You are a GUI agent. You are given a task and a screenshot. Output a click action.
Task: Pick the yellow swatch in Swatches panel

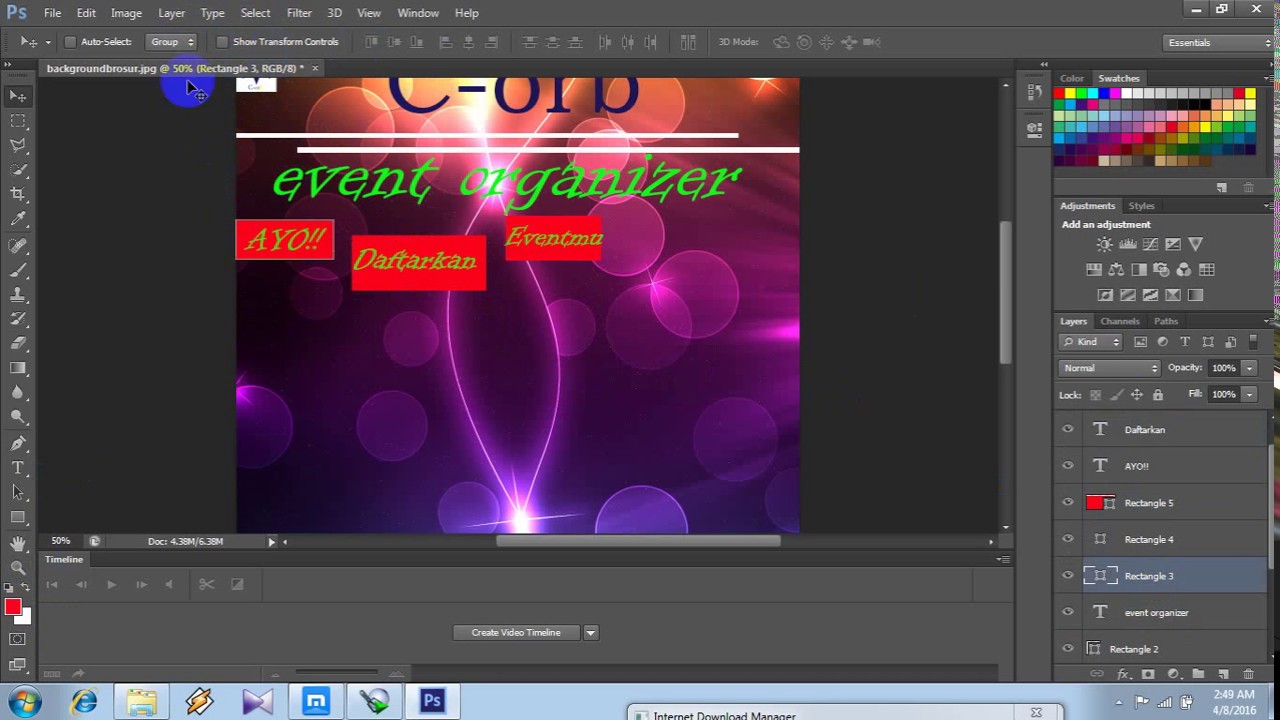coord(1070,94)
